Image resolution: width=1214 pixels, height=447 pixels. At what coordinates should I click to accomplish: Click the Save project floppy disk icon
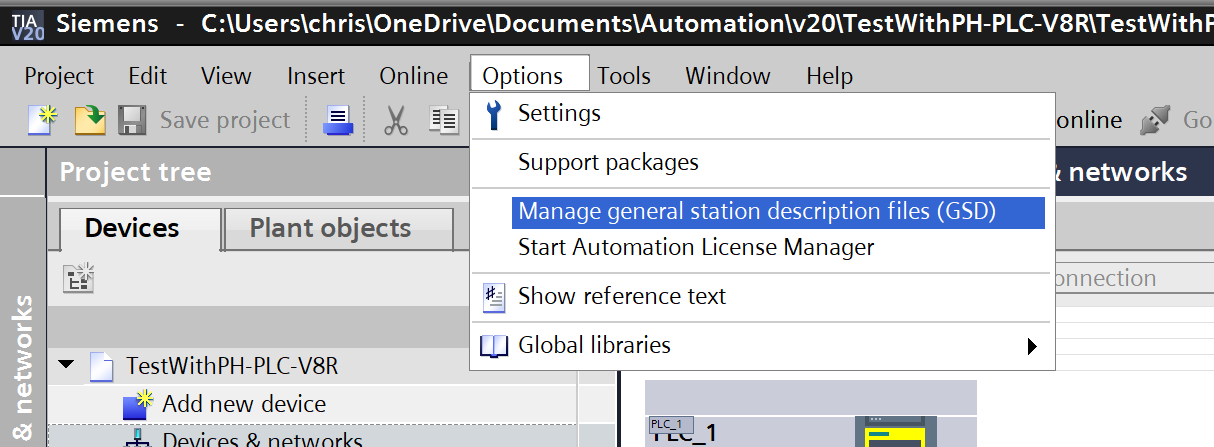point(132,120)
